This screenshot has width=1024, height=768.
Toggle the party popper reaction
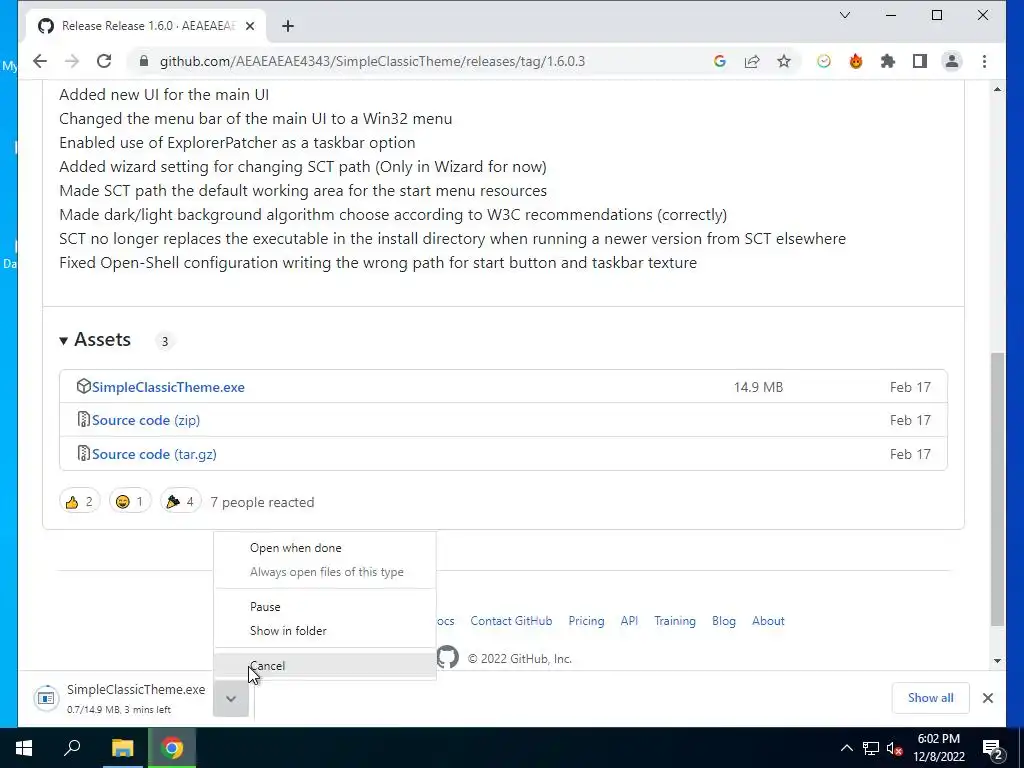tap(180, 502)
